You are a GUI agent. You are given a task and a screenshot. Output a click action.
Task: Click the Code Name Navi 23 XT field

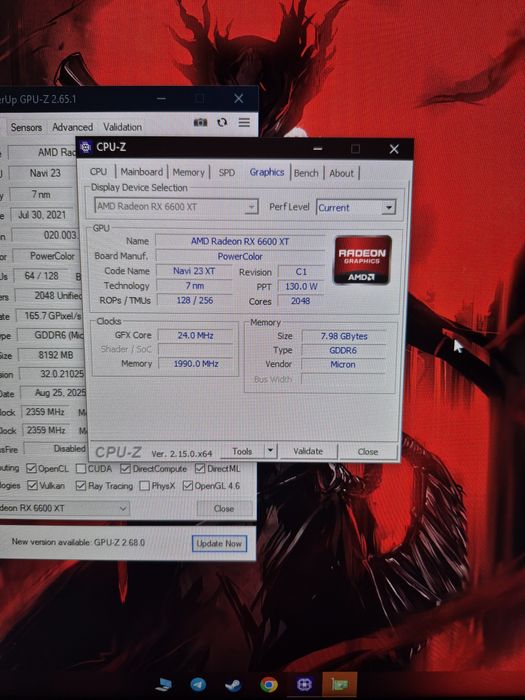click(x=194, y=271)
